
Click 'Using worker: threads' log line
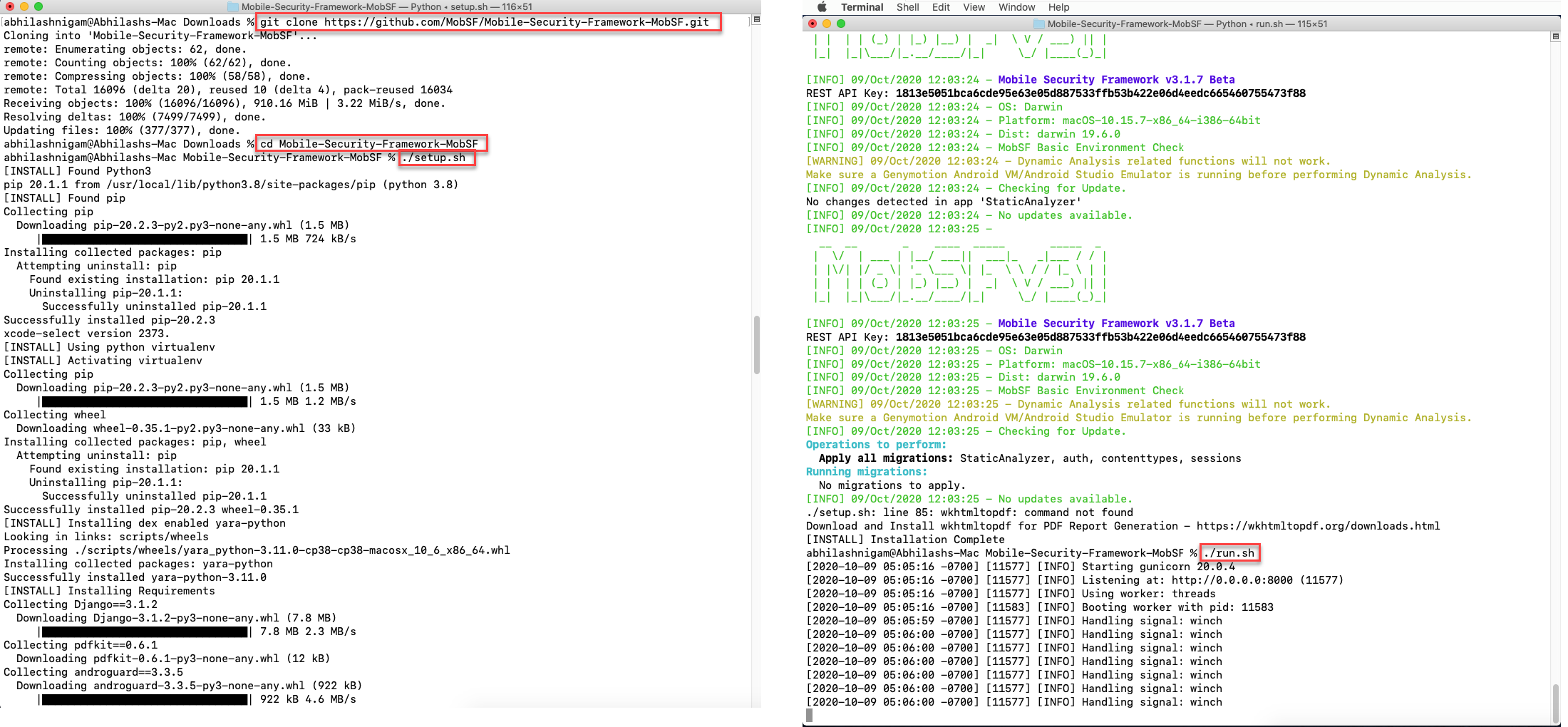[x=1011, y=594]
